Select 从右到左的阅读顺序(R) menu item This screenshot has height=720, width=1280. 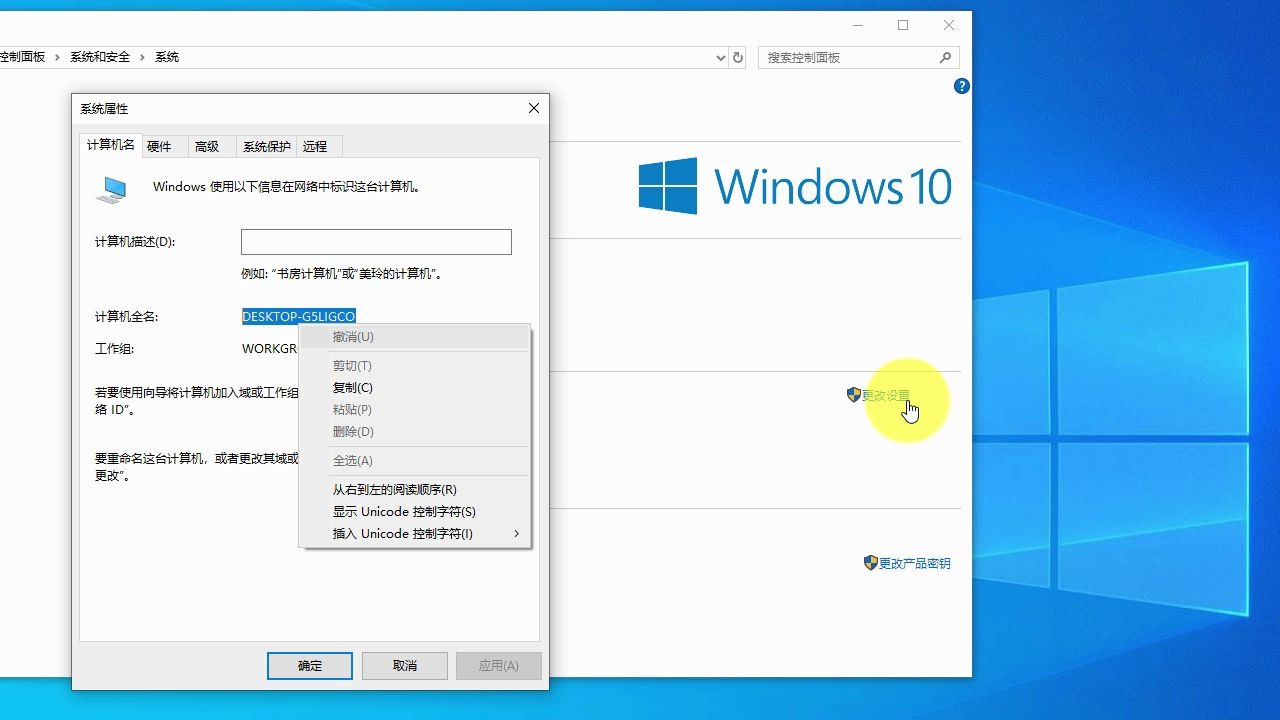click(415, 490)
